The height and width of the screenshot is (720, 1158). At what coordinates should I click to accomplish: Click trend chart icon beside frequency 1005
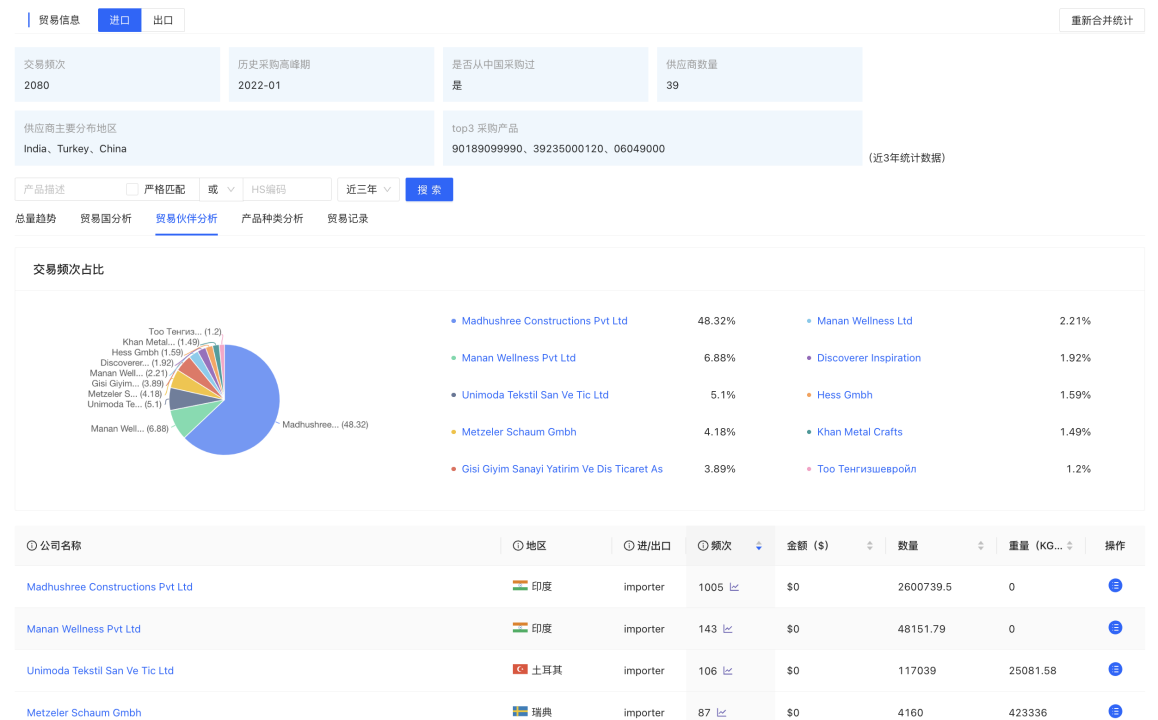734,587
